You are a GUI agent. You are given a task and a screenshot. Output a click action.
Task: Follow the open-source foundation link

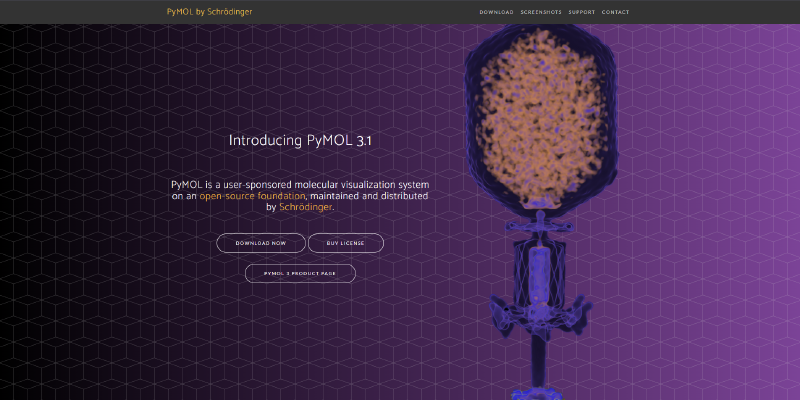pyautogui.click(x=252, y=196)
